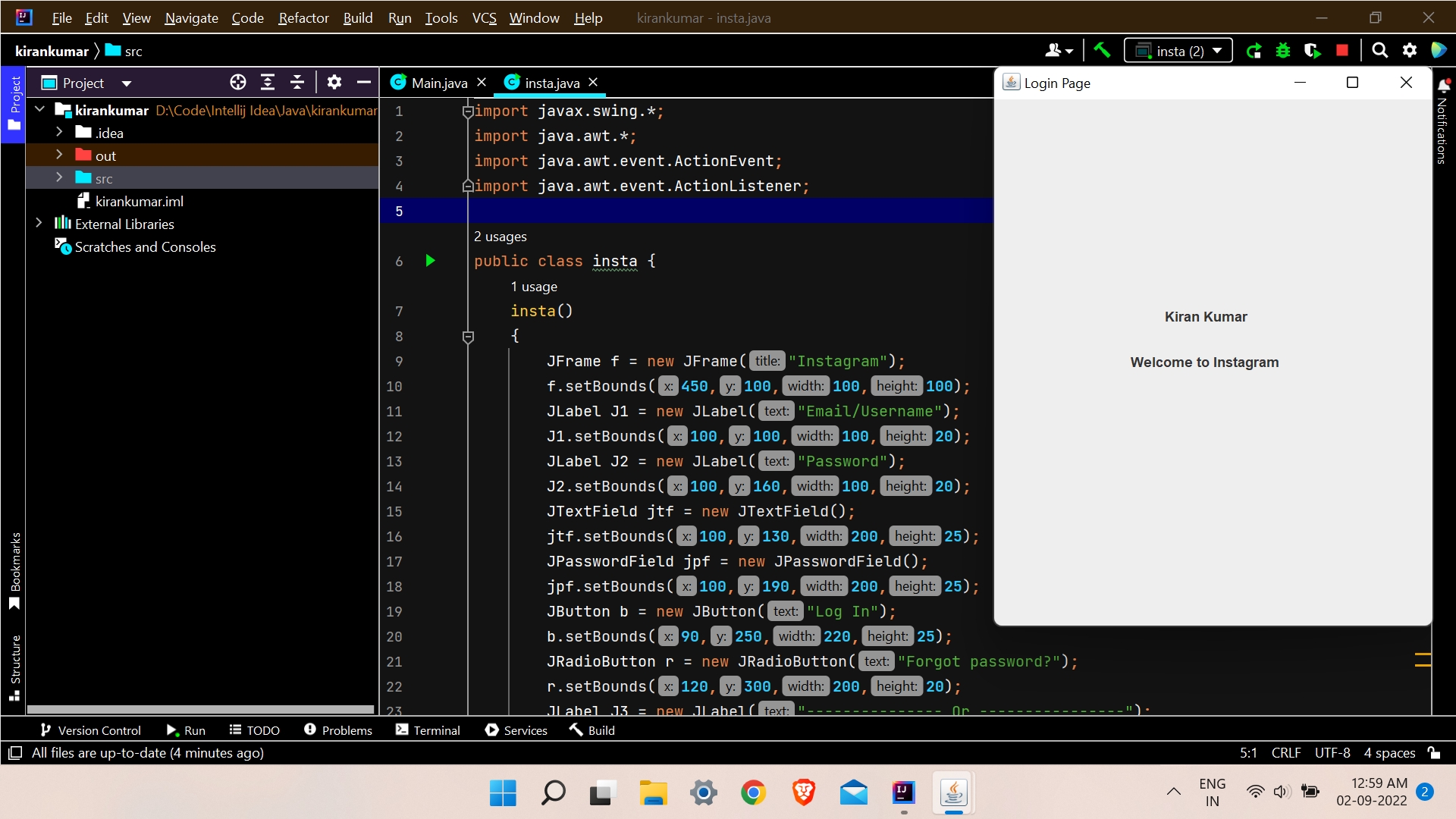
Task: Open the insta (2) run configuration dropdown
Action: (1178, 51)
